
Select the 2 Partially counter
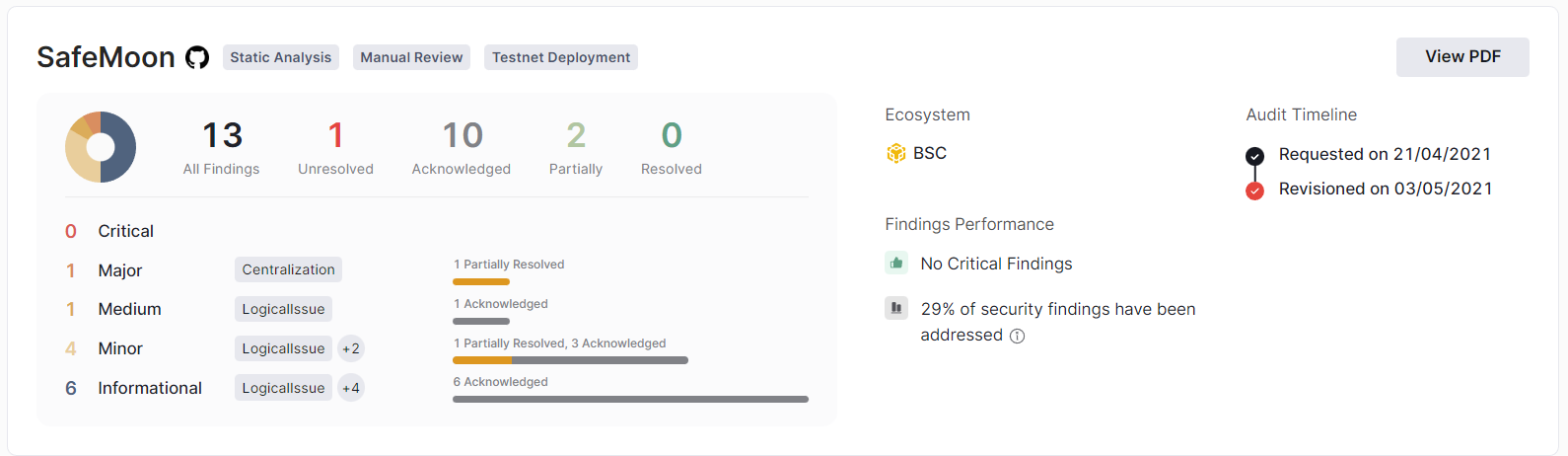pyautogui.click(x=576, y=147)
